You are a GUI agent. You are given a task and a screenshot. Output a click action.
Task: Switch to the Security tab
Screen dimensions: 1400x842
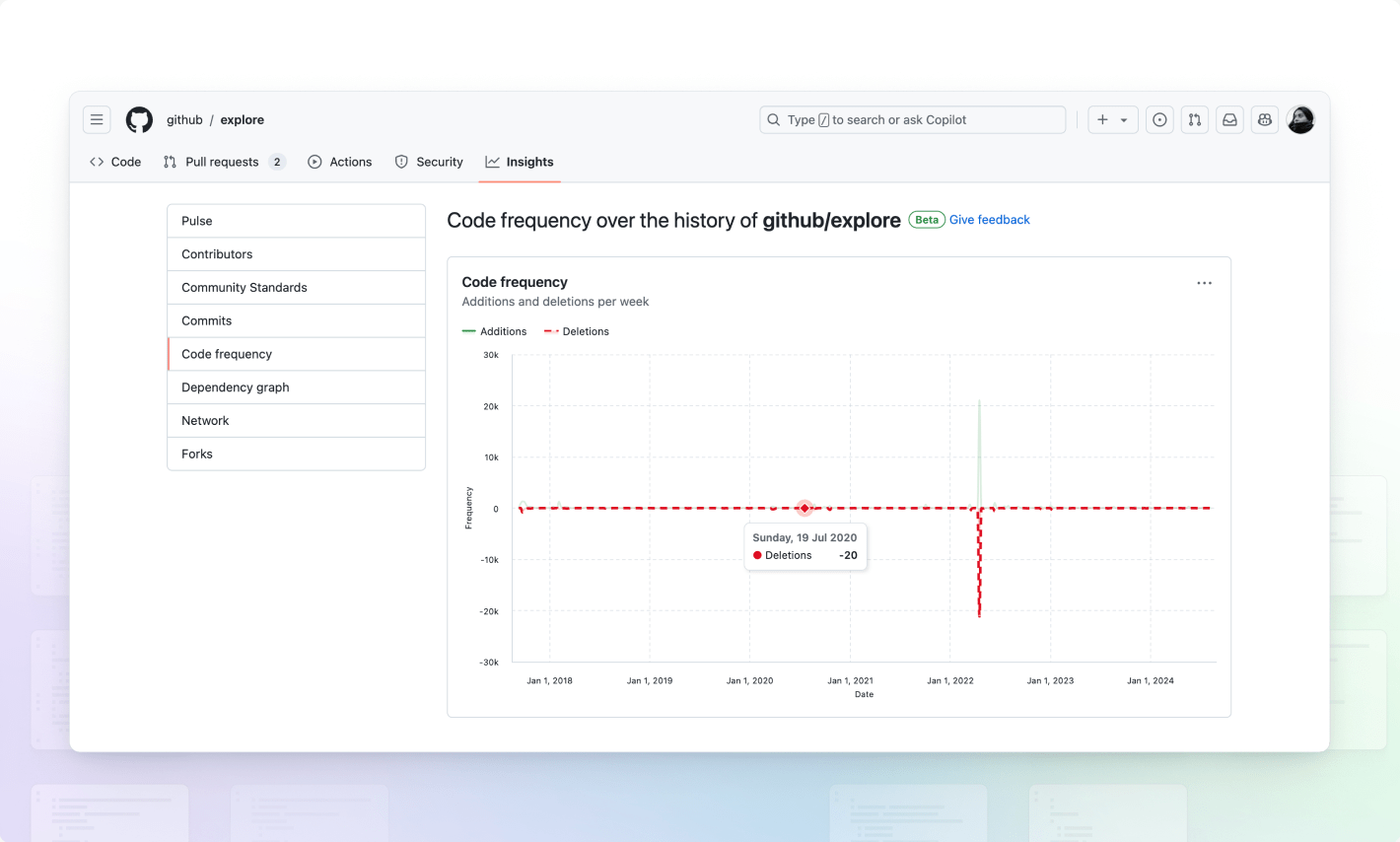[429, 162]
